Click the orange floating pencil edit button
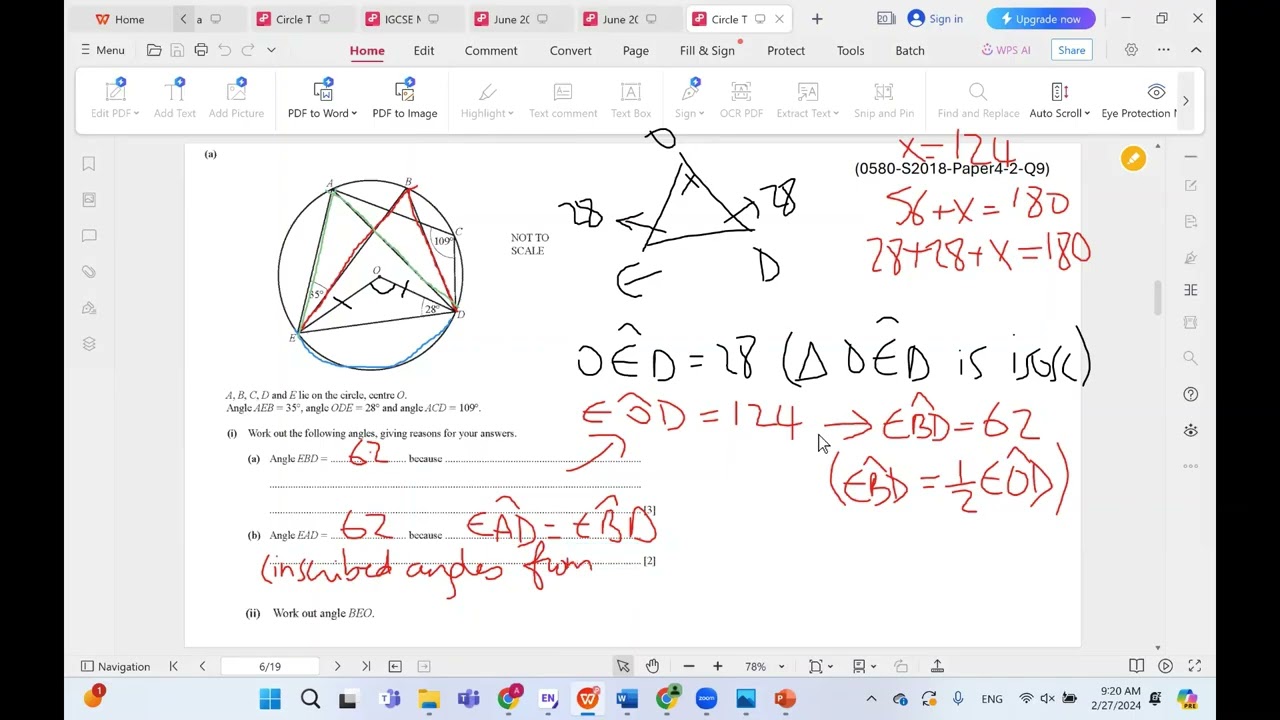Viewport: 1280px width, 720px height. tap(1133, 158)
